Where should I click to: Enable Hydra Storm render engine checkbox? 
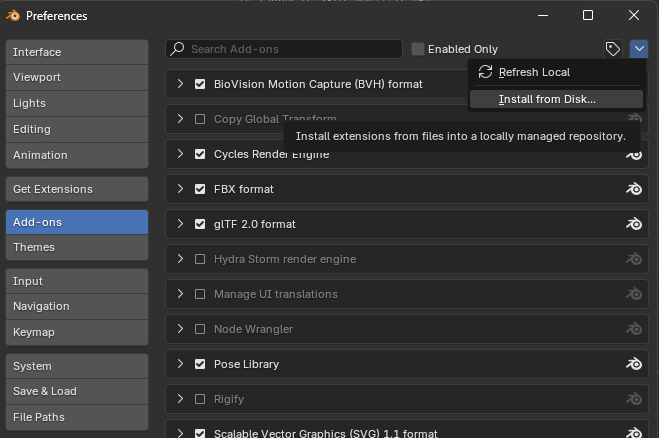click(x=200, y=259)
